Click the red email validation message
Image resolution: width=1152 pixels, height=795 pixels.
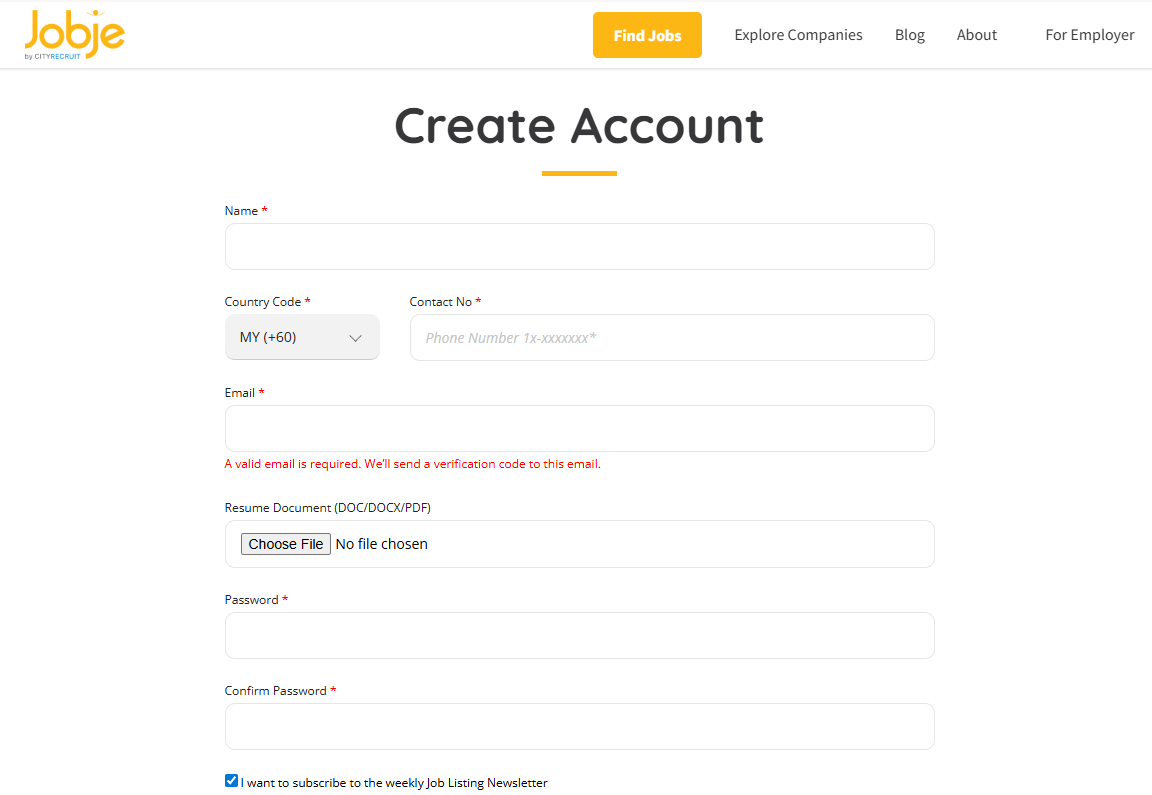(412, 464)
